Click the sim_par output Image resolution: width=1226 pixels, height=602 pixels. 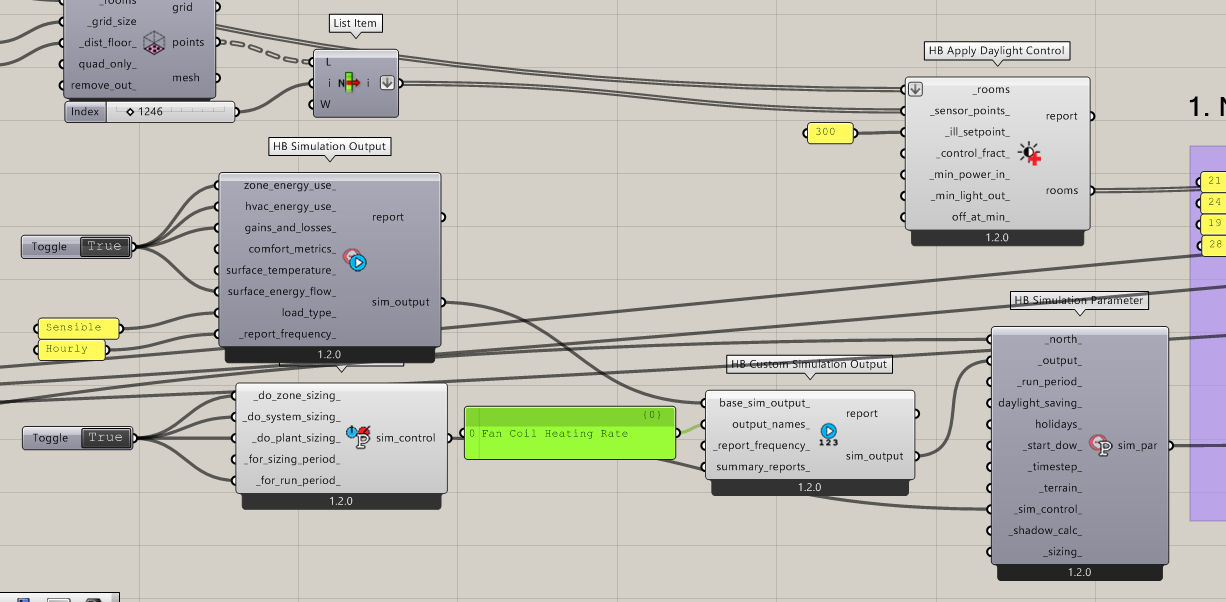point(1137,445)
